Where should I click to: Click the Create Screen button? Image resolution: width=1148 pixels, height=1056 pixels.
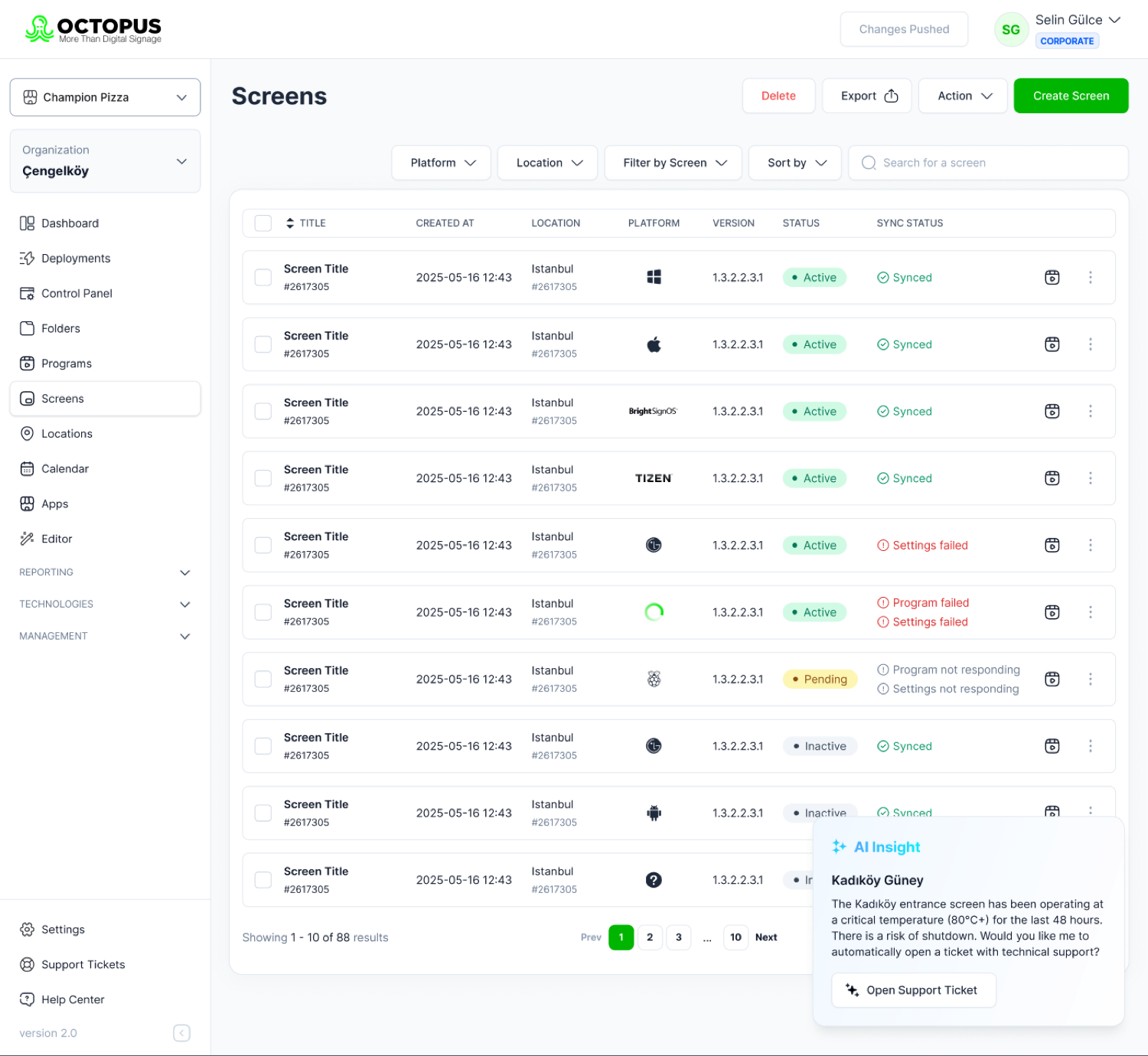1071,96
